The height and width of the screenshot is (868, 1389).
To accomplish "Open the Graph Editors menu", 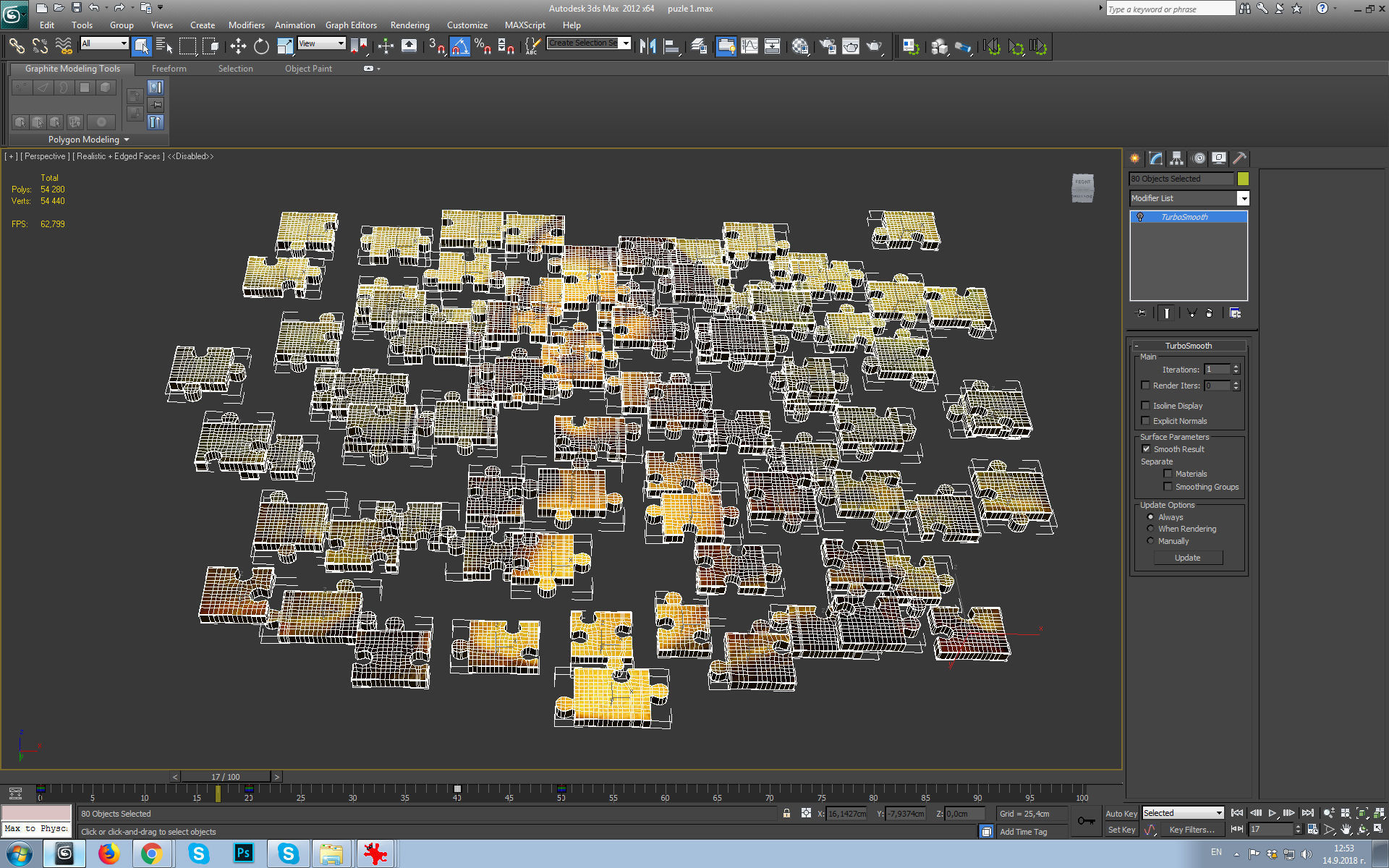I will (x=351, y=25).
